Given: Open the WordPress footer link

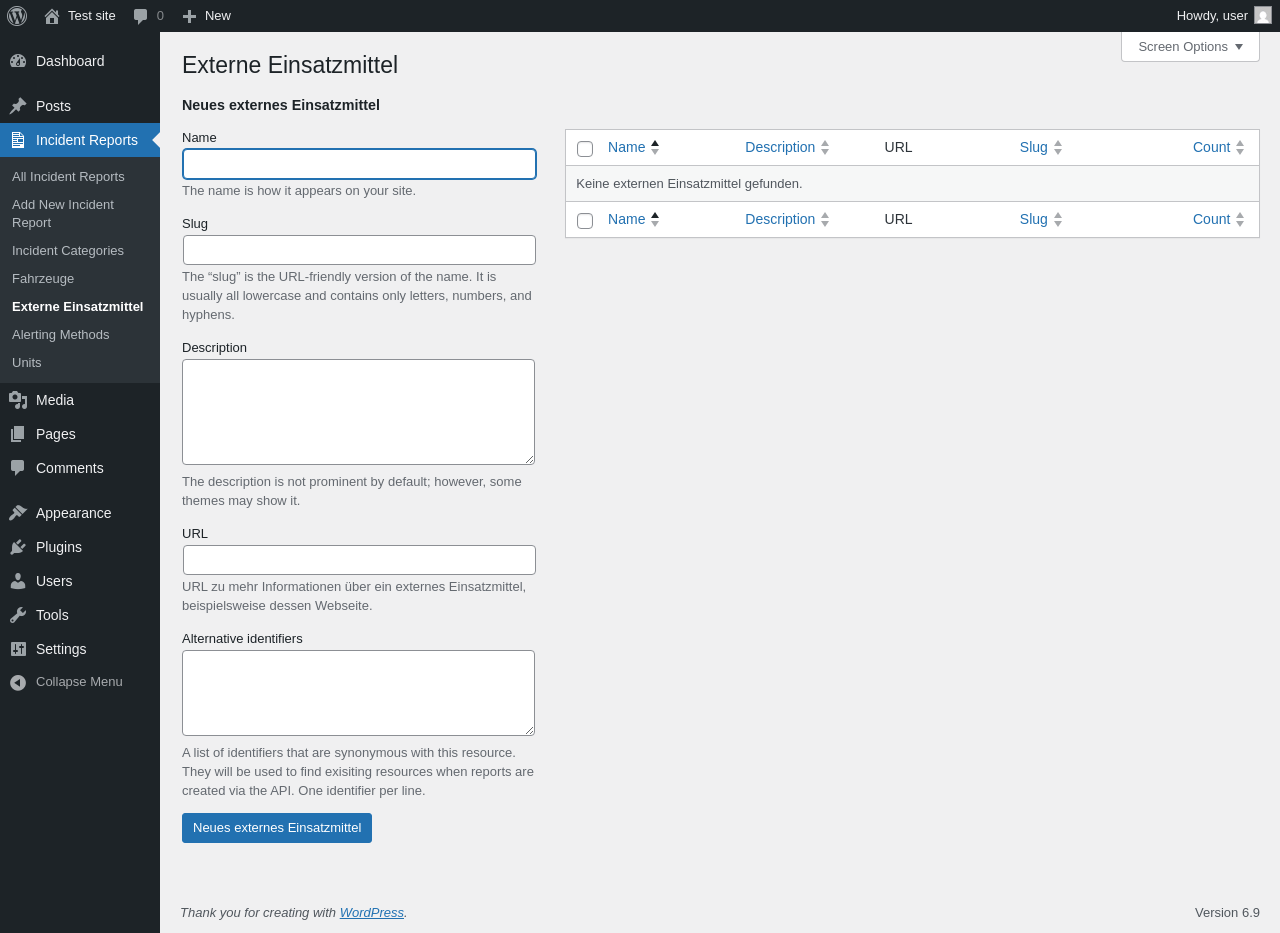Looking at the screenshot, I should coord(372,913).
